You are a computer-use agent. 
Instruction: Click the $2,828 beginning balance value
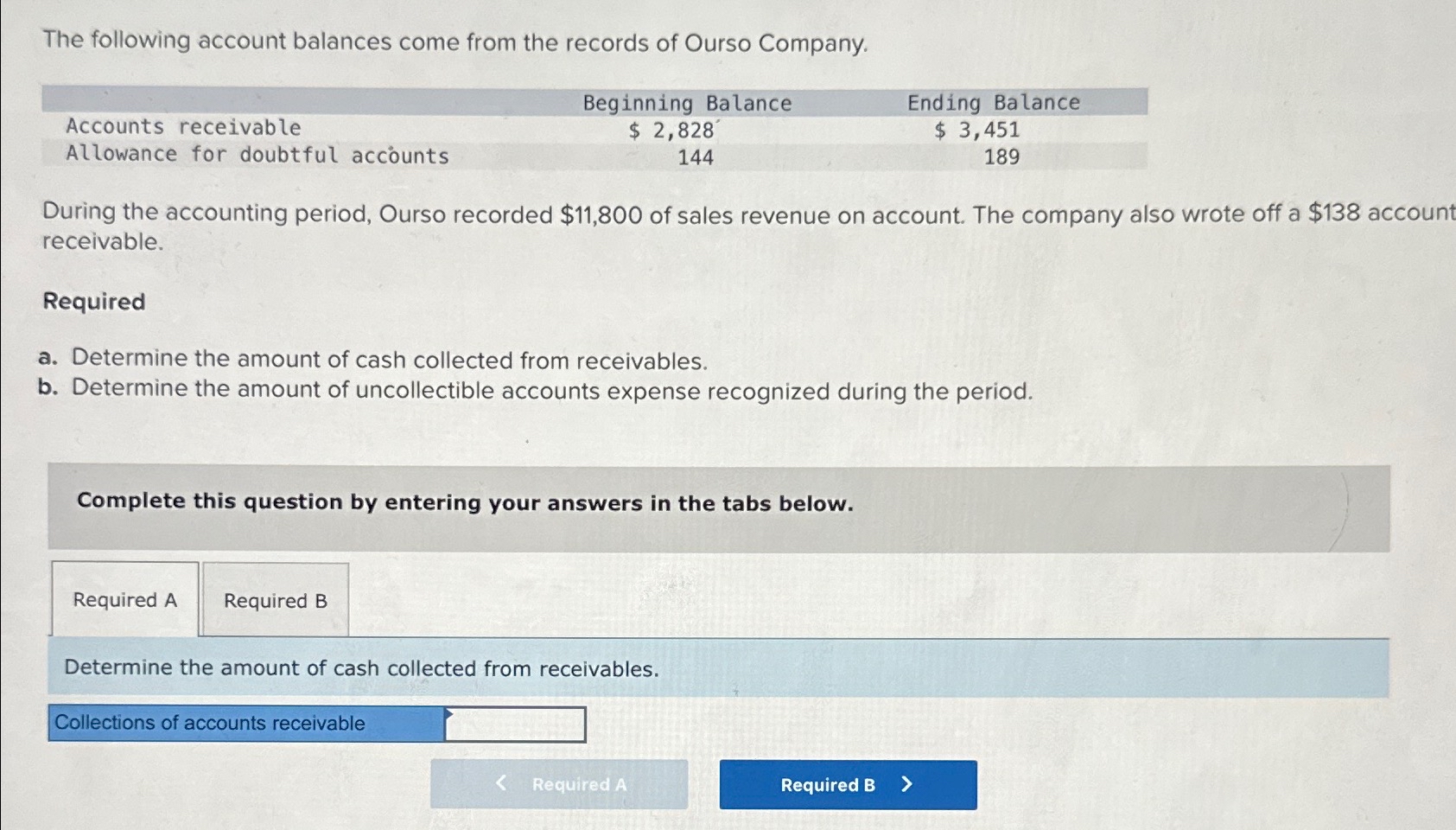(x=671, y=130)
